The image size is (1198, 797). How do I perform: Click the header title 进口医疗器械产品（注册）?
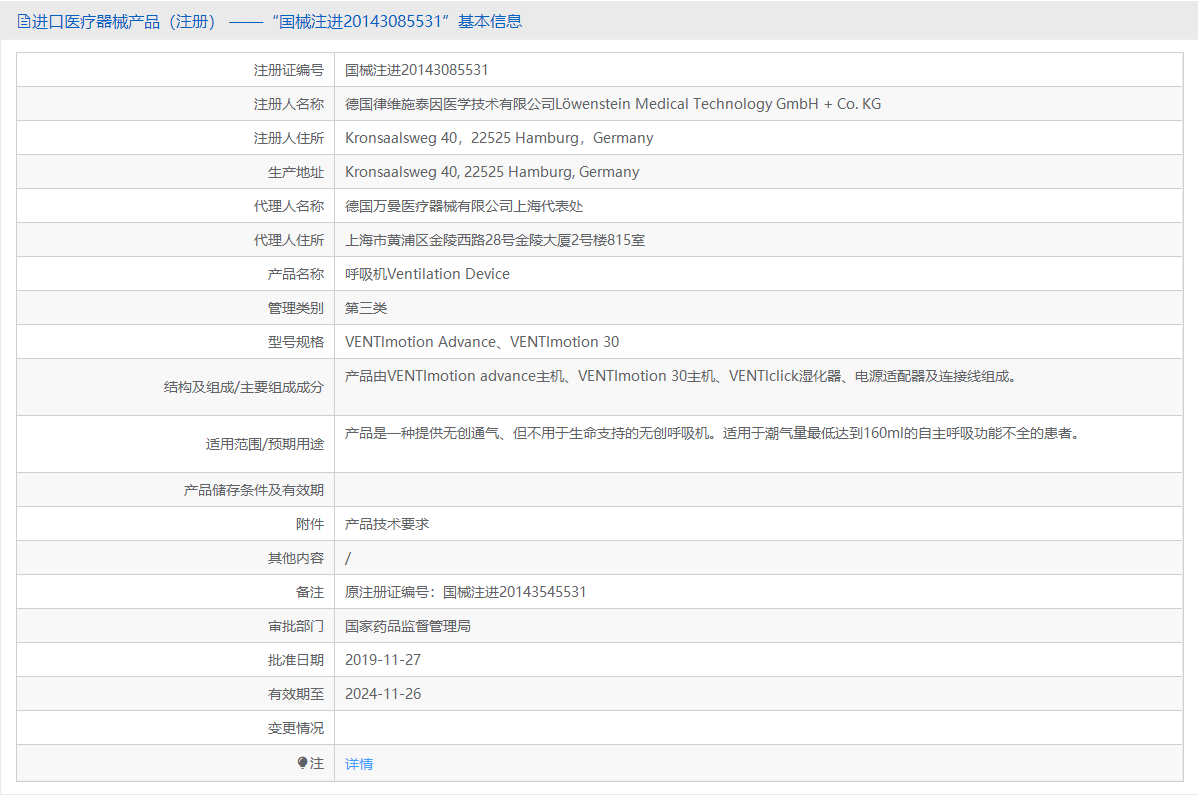[x=125, y=21]
